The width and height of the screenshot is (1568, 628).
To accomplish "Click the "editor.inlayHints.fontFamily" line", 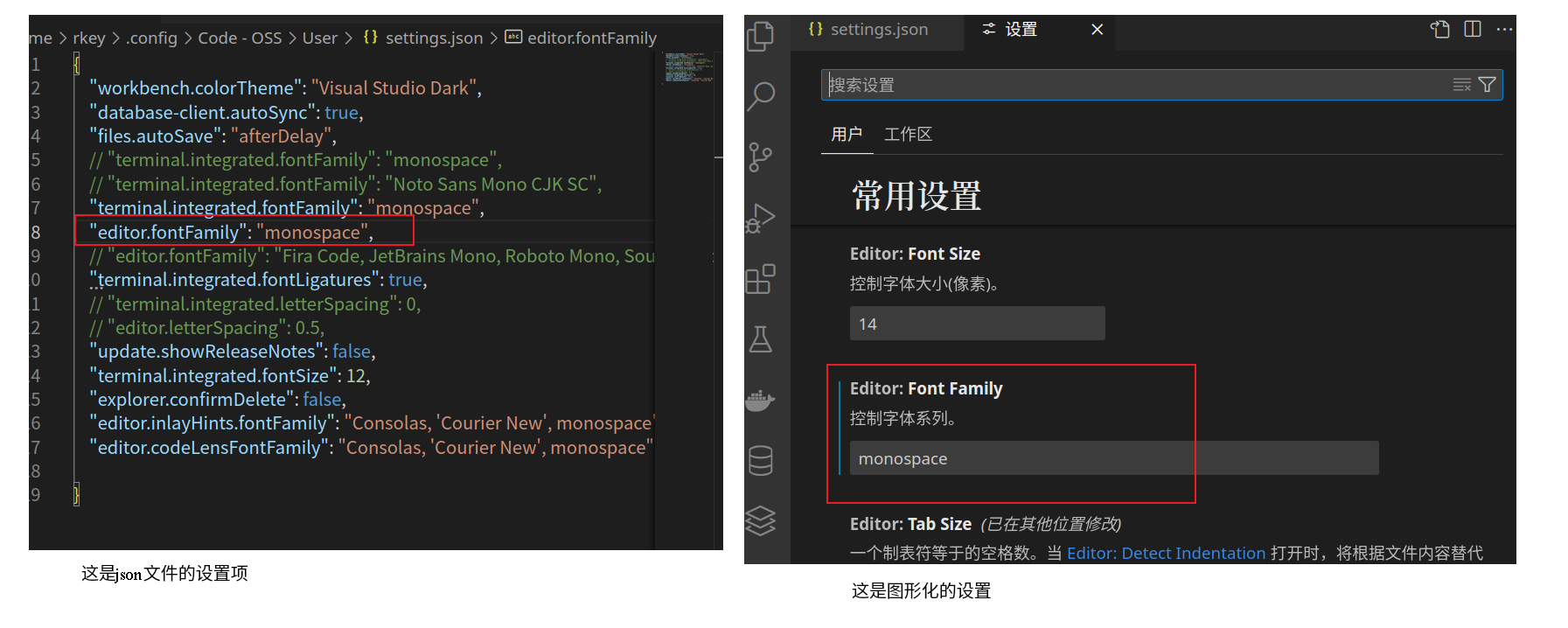I will point(372,423).
